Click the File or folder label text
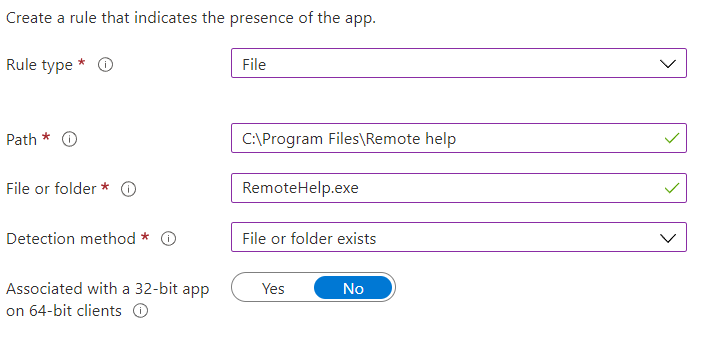Image resolution: width=704 pixels, height=362 pixels. [51, 189]
